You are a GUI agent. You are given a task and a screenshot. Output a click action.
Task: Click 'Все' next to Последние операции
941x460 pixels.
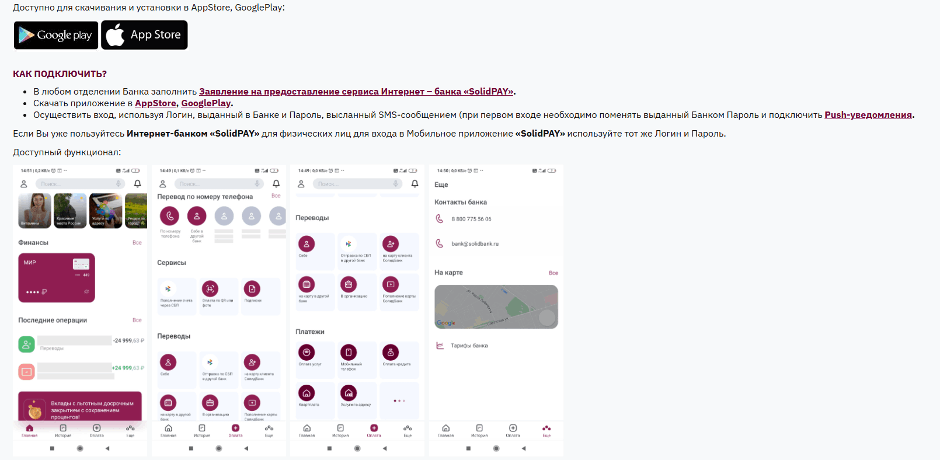pyautogui.click(x=137, y=320)
